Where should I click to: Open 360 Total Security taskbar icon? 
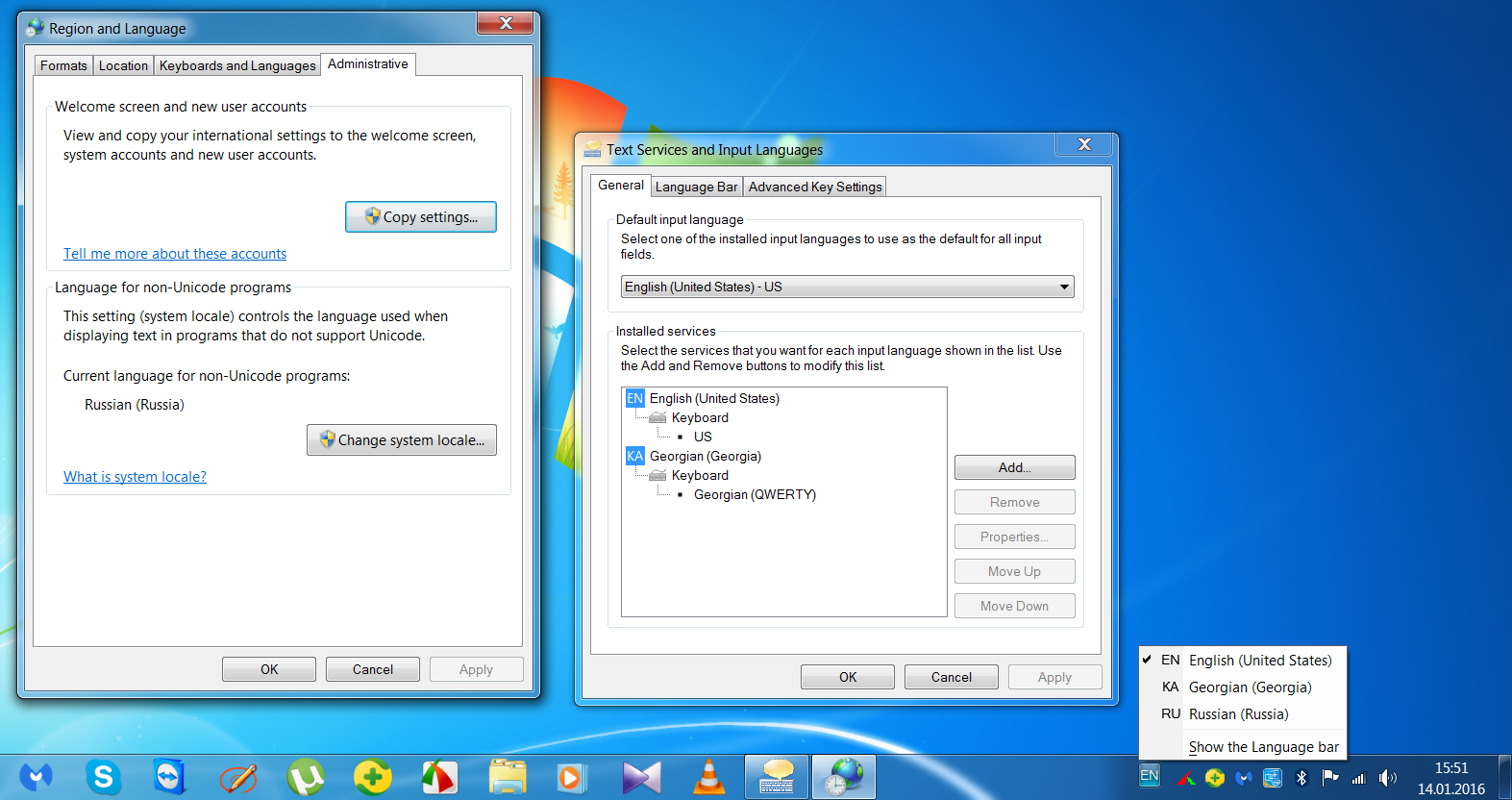point(372,777)
